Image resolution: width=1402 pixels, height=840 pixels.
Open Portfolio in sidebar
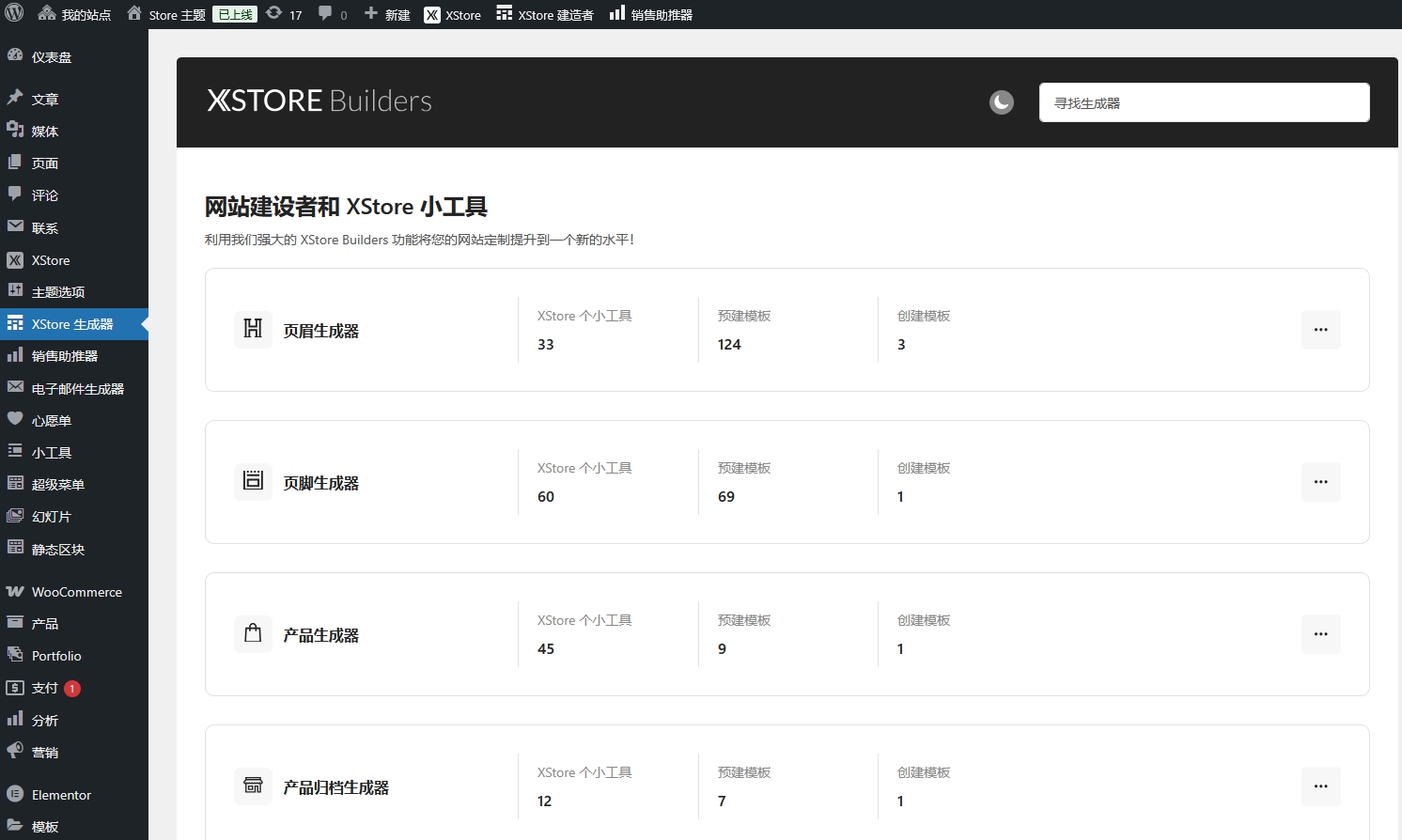(x=74, y=656)
